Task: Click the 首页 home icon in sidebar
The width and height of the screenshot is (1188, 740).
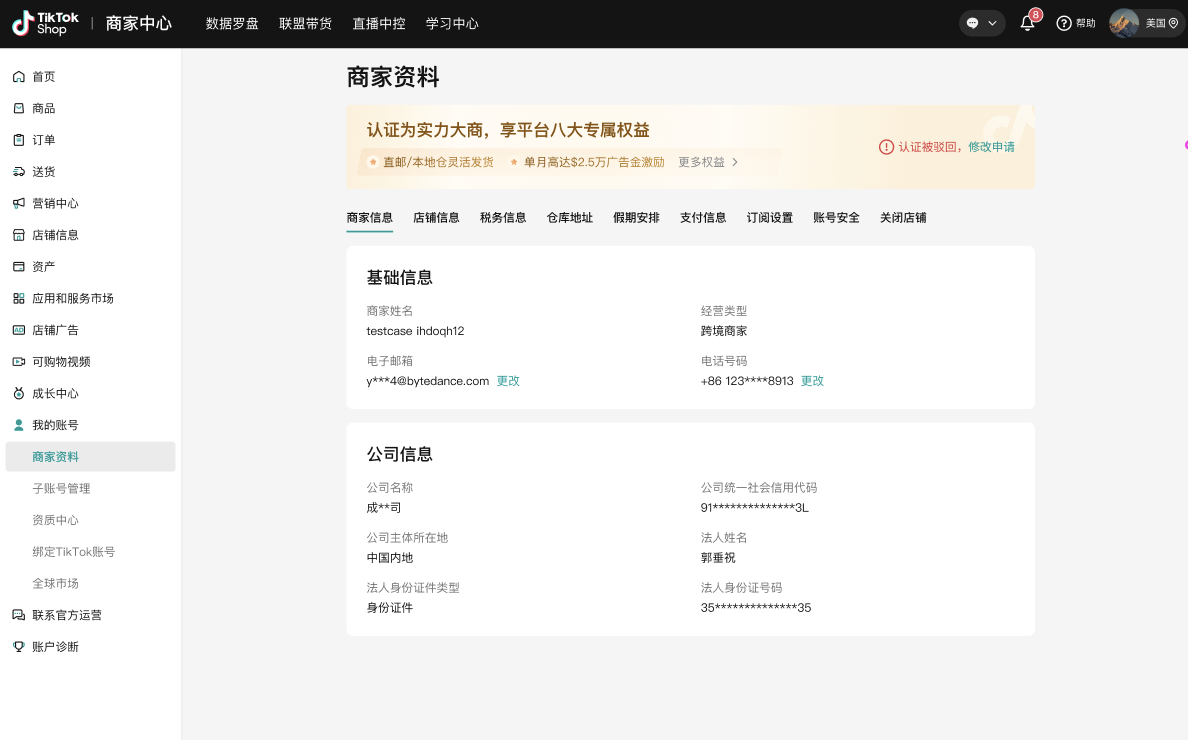Action: (19, 76)
